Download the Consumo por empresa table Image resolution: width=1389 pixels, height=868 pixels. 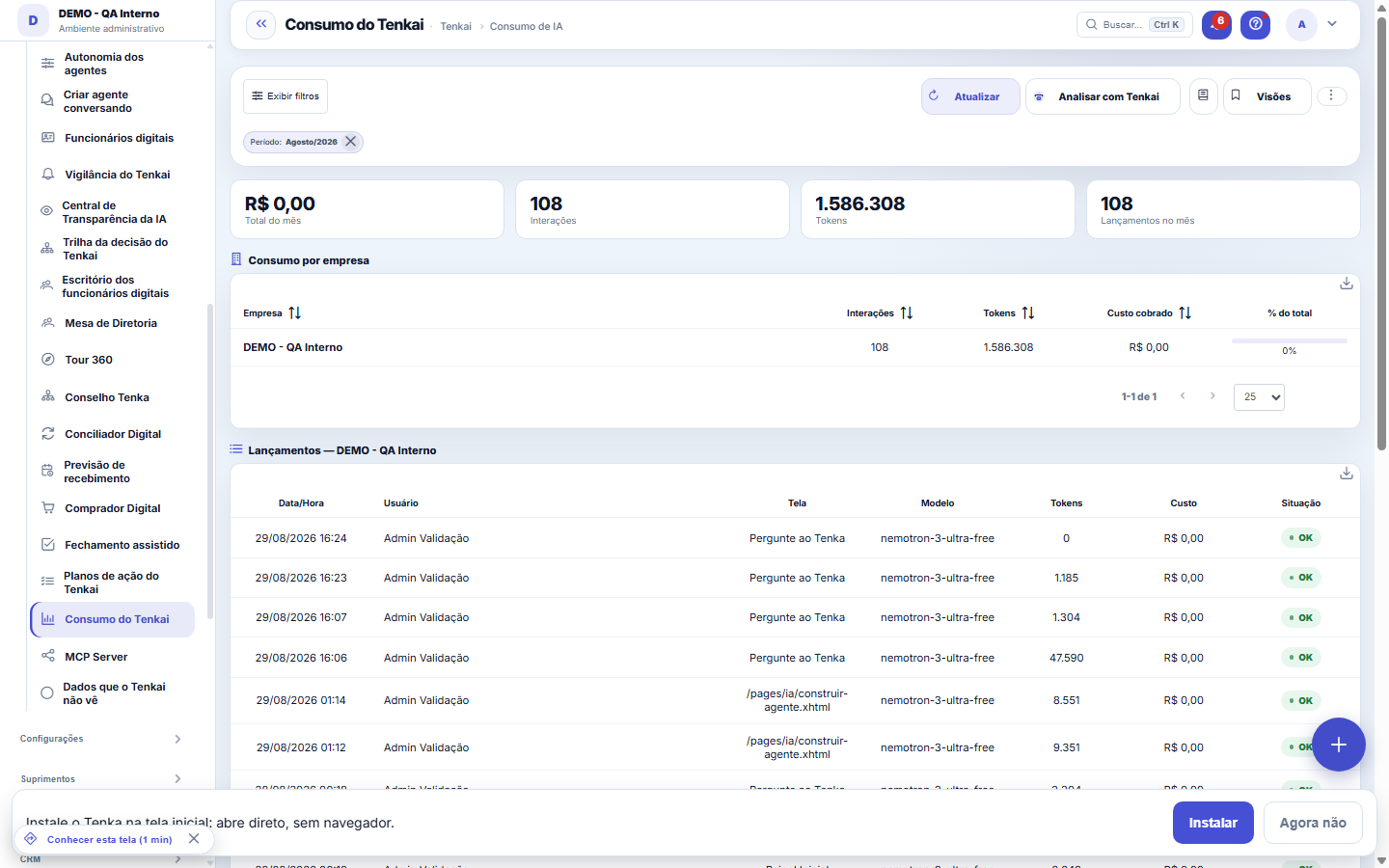(1347, 284)
